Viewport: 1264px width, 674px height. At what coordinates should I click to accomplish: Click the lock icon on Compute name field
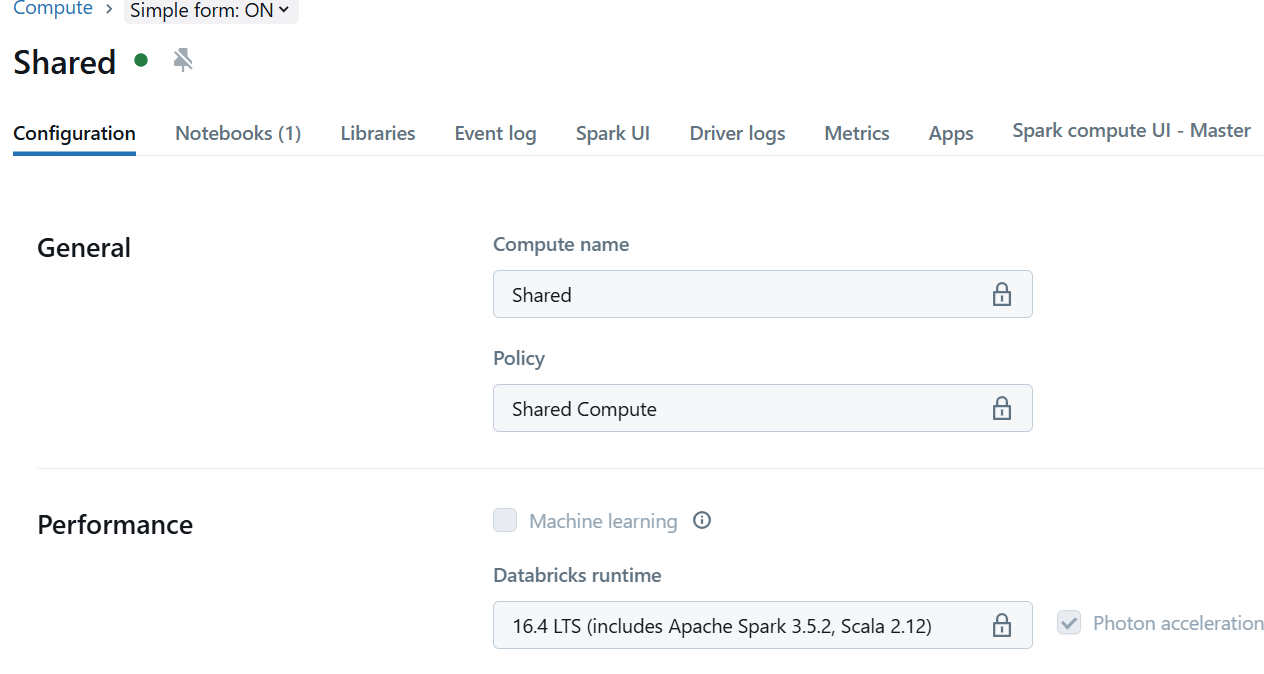[x=1001, y=294]
